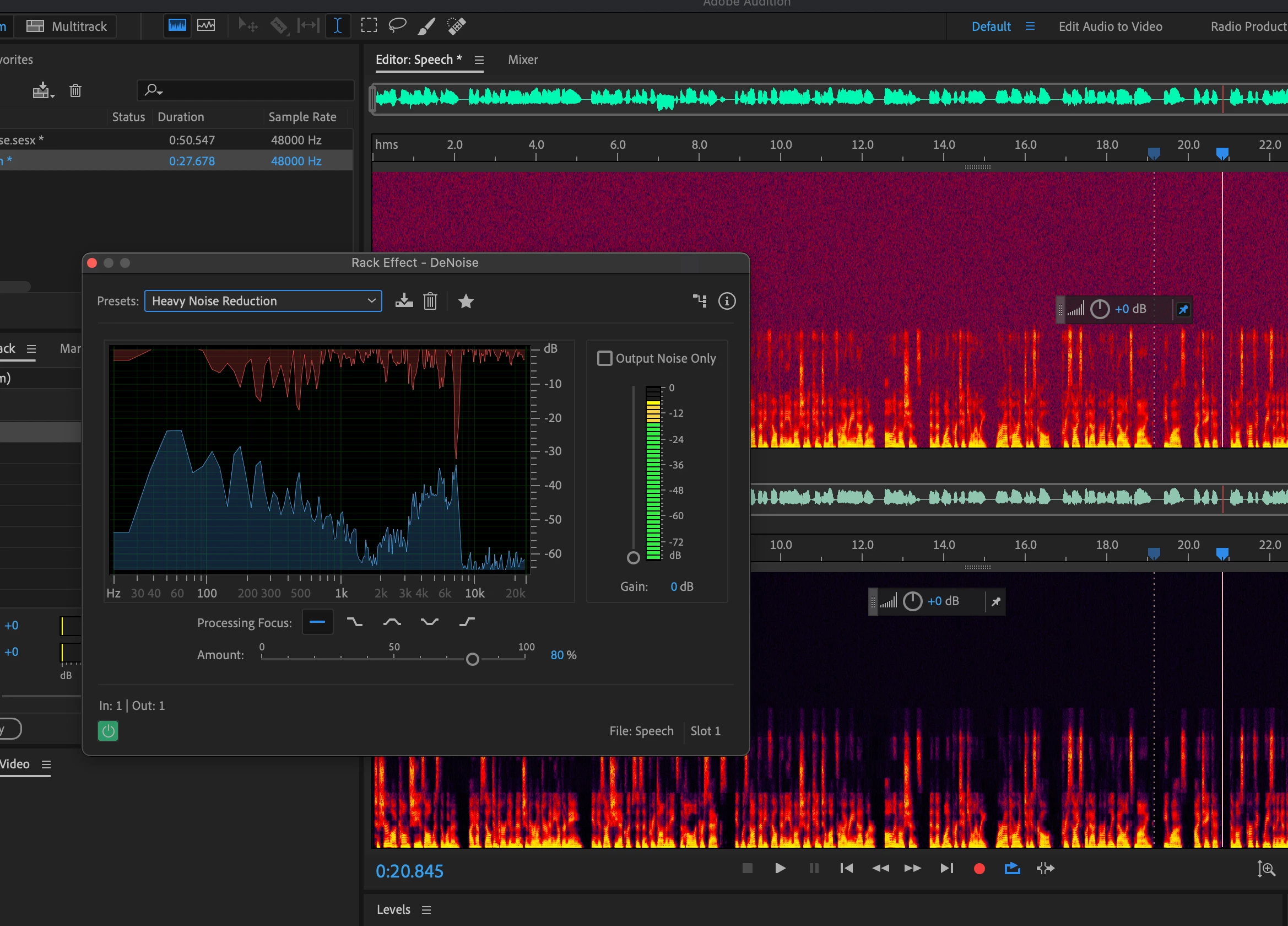Viewport: 1288px width, 926px height.
Task: Switch to Spectral Frequency Display view
Action: click(x=177, y=25)
